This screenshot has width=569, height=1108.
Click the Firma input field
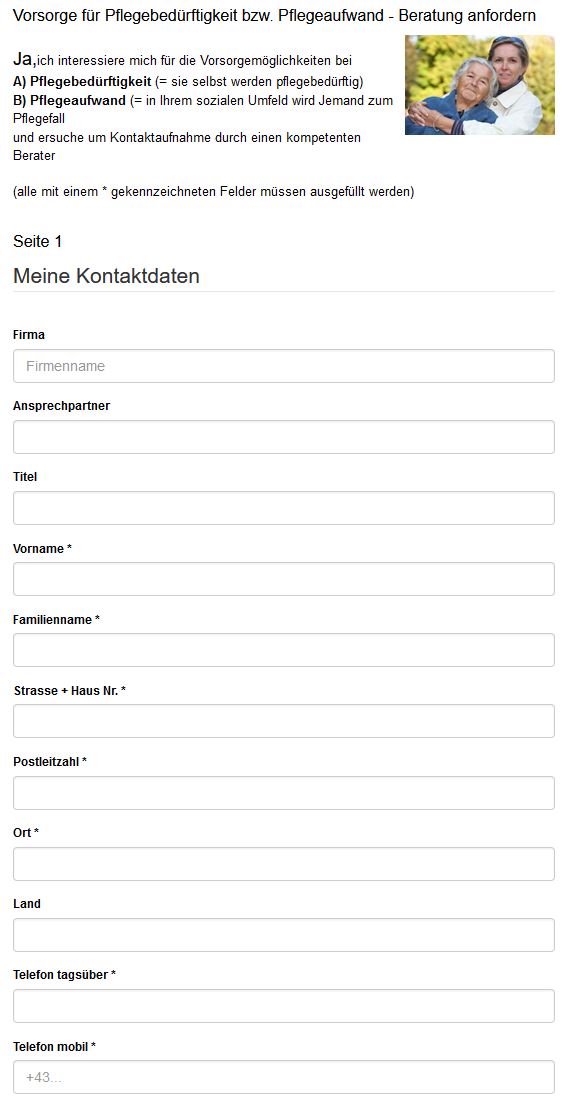coord(283,366)
